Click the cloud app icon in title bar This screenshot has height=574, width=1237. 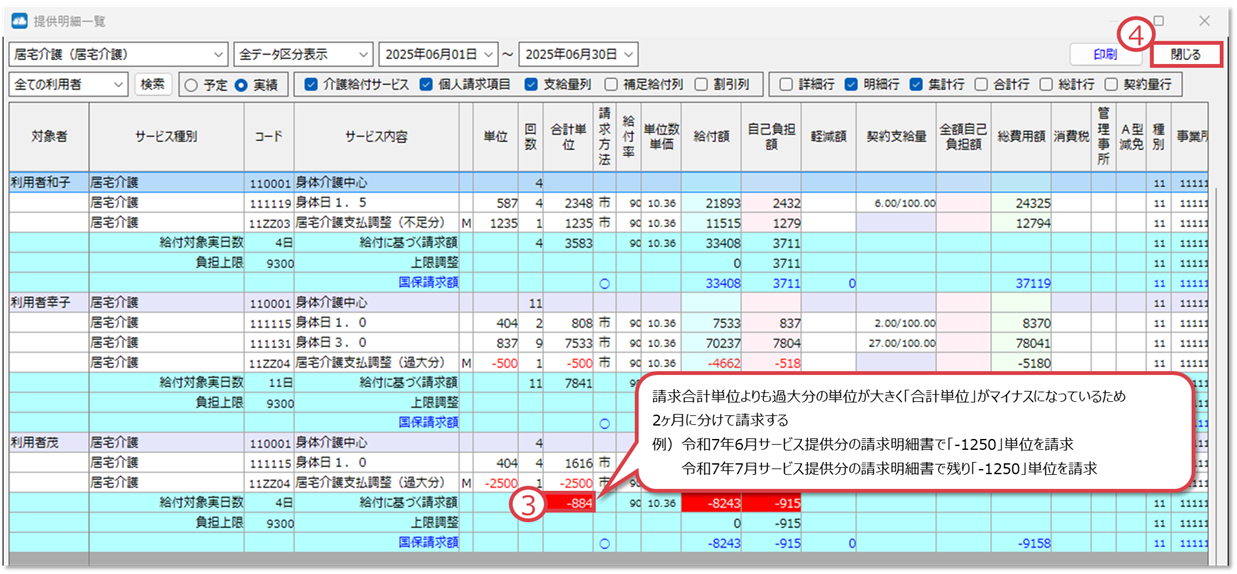(19, 21)
